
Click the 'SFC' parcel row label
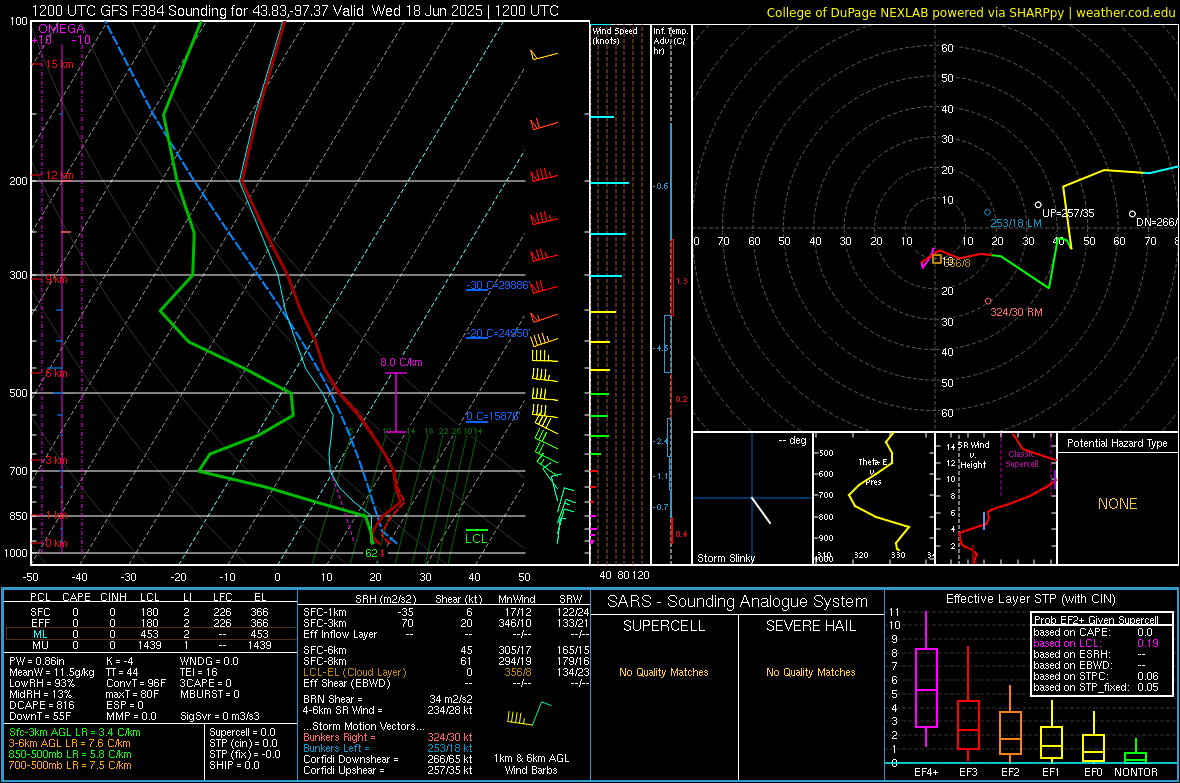click(40, 612)
